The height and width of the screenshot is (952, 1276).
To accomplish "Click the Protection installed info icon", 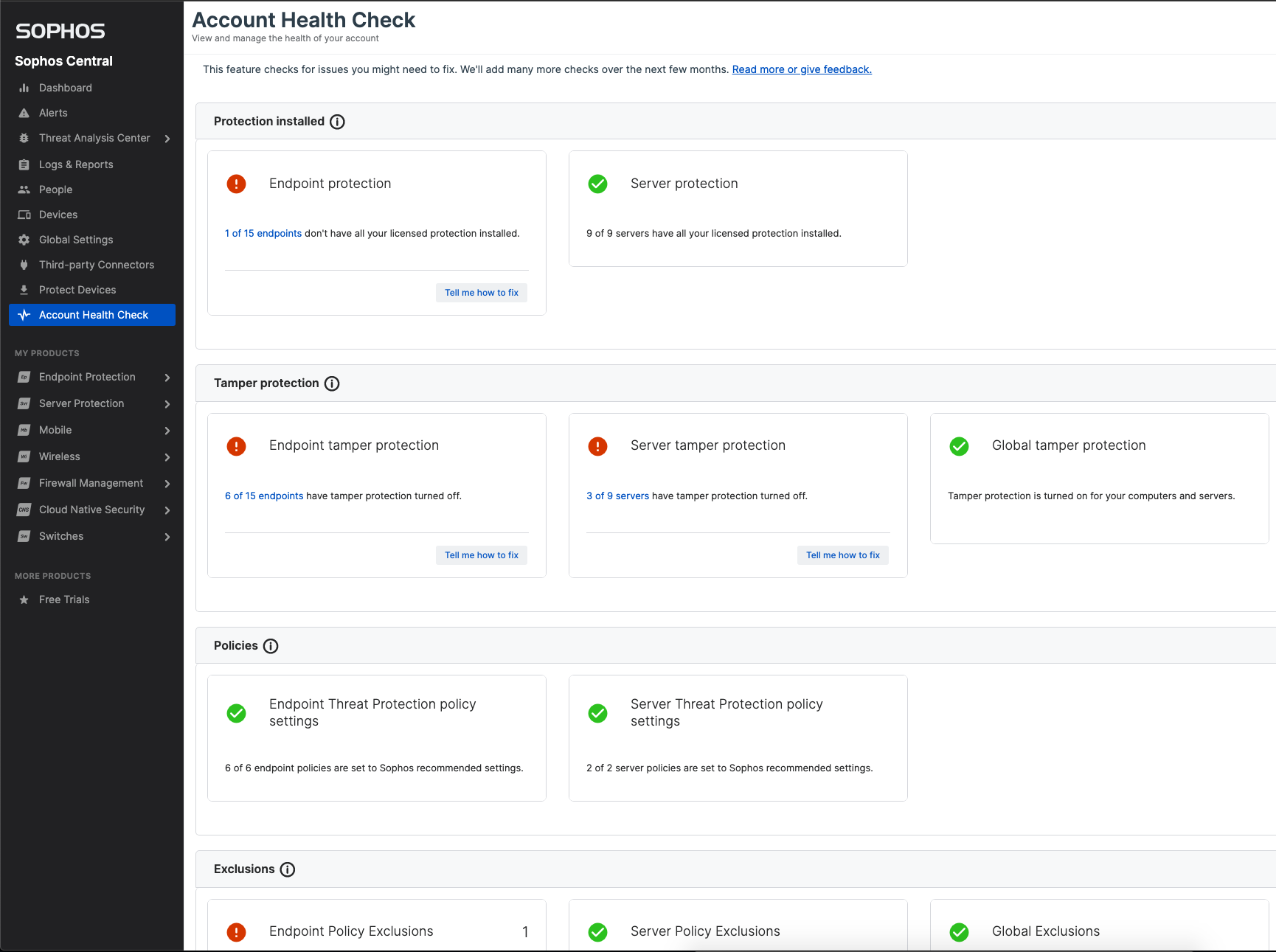I will (x=337, y=122).
